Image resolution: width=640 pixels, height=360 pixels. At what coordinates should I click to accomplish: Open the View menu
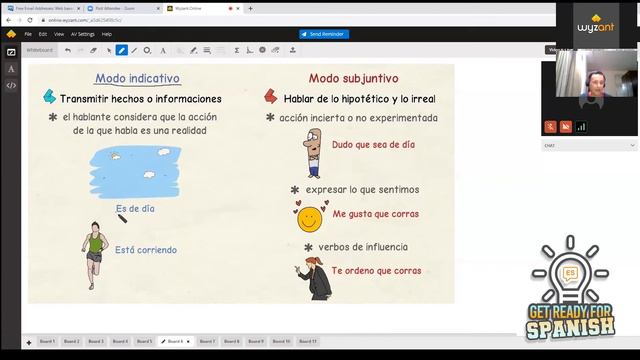59,34
